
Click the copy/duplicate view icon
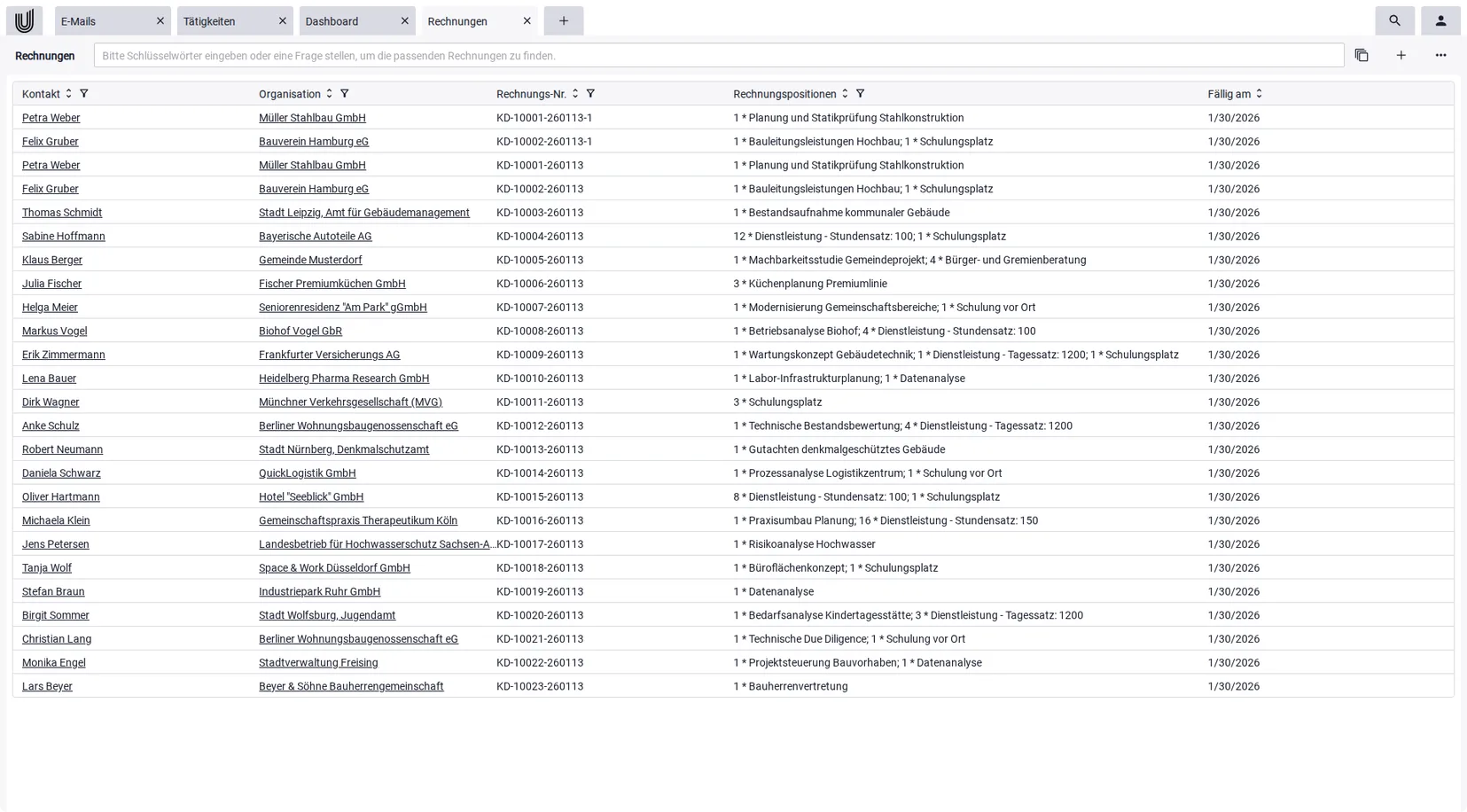tap(1362, 55)
